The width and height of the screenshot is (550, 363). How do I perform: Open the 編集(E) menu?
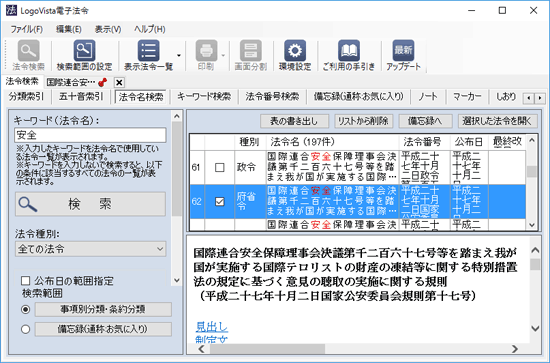(69, 29)
